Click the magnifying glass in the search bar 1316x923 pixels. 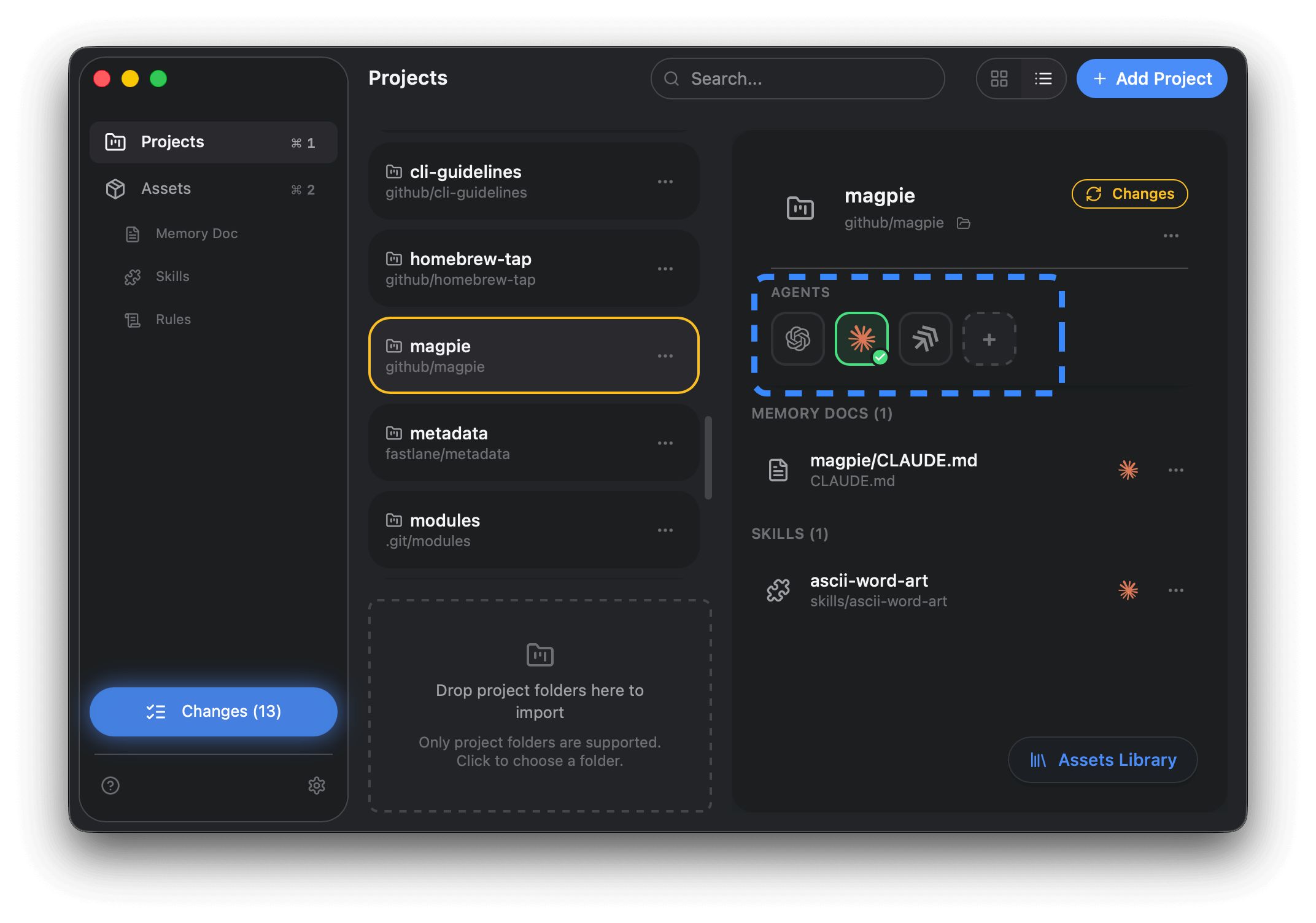[x=672, y=79]
